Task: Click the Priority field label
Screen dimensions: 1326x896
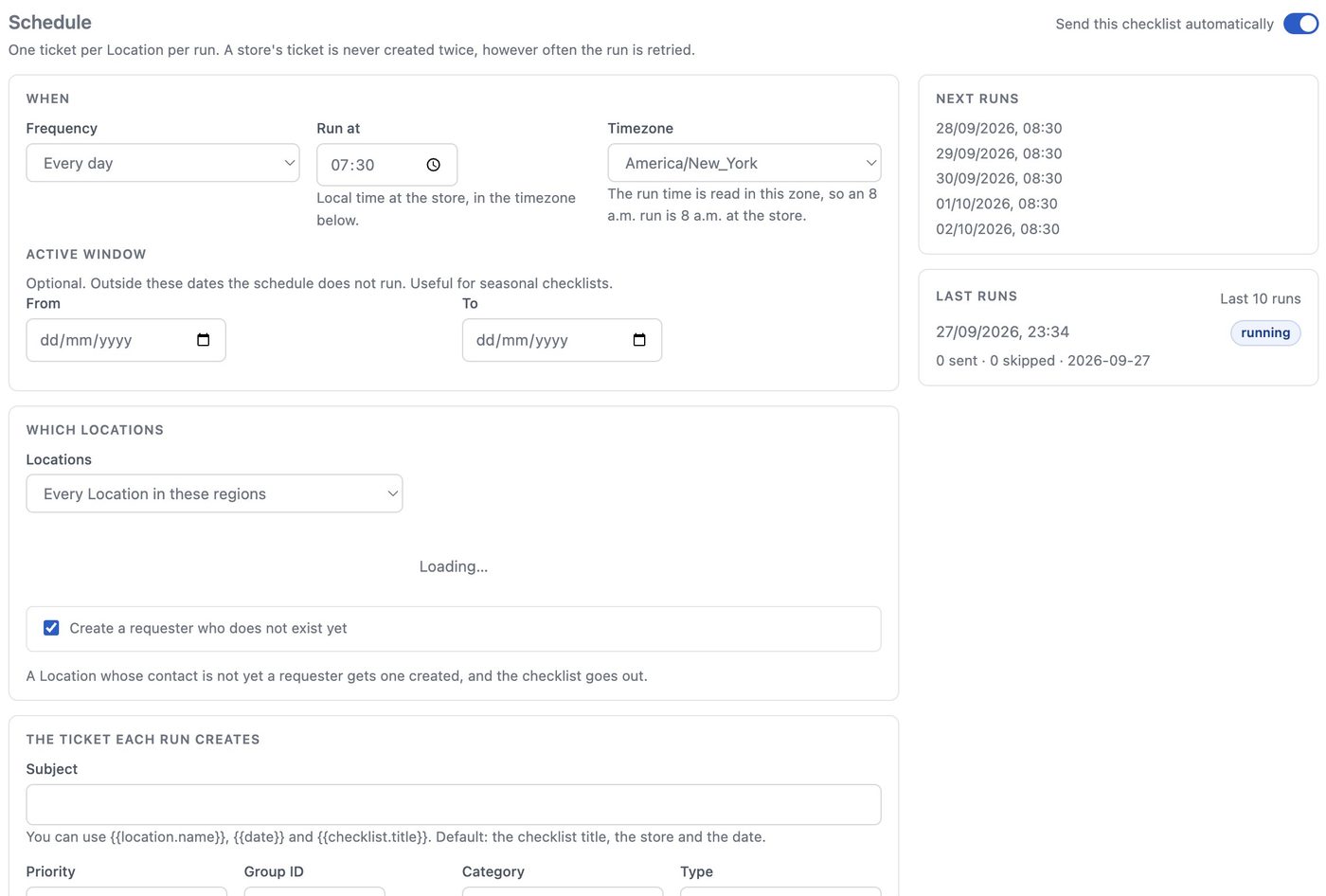Action: click(x=50, y=871)
